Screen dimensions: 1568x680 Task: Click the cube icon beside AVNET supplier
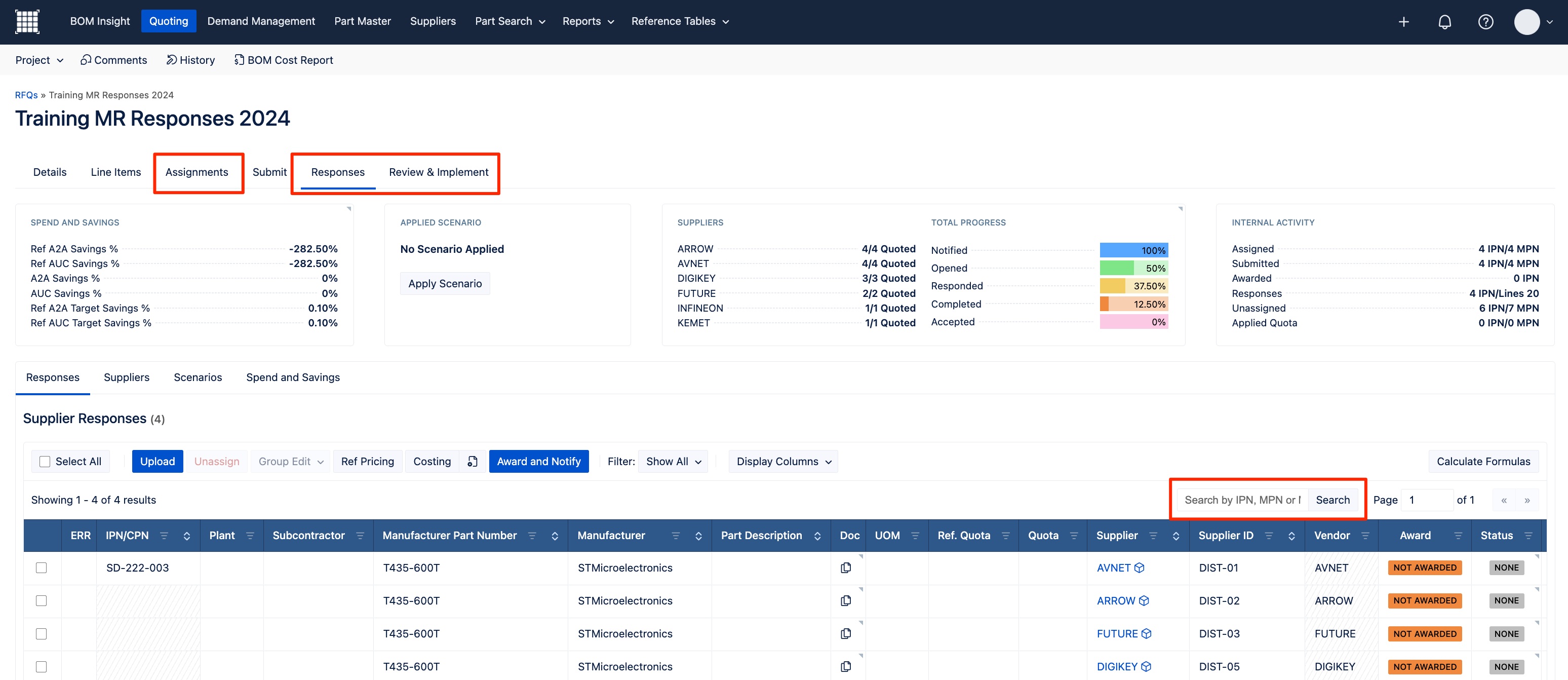click(1140, 568)
